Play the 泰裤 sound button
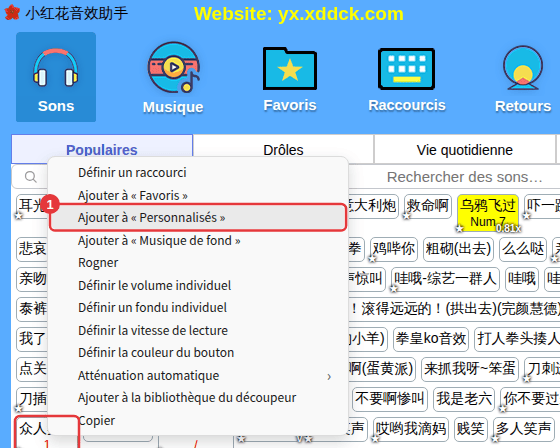Screen dimensions: 560x448 click(x=32, y=309)
